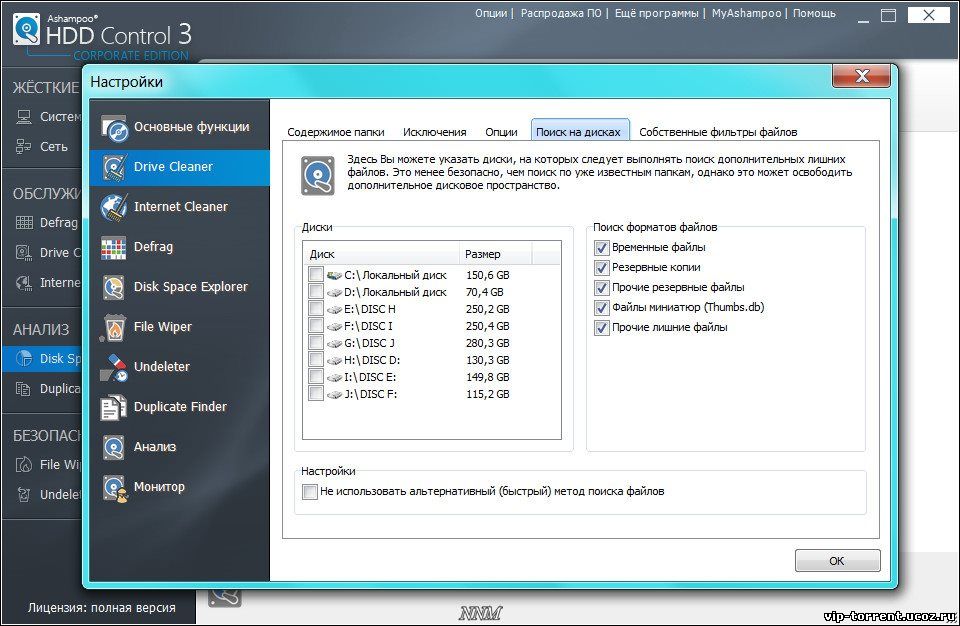Toggle the Файлы миниатюр (Thumbs.db) checkbox

602,307
